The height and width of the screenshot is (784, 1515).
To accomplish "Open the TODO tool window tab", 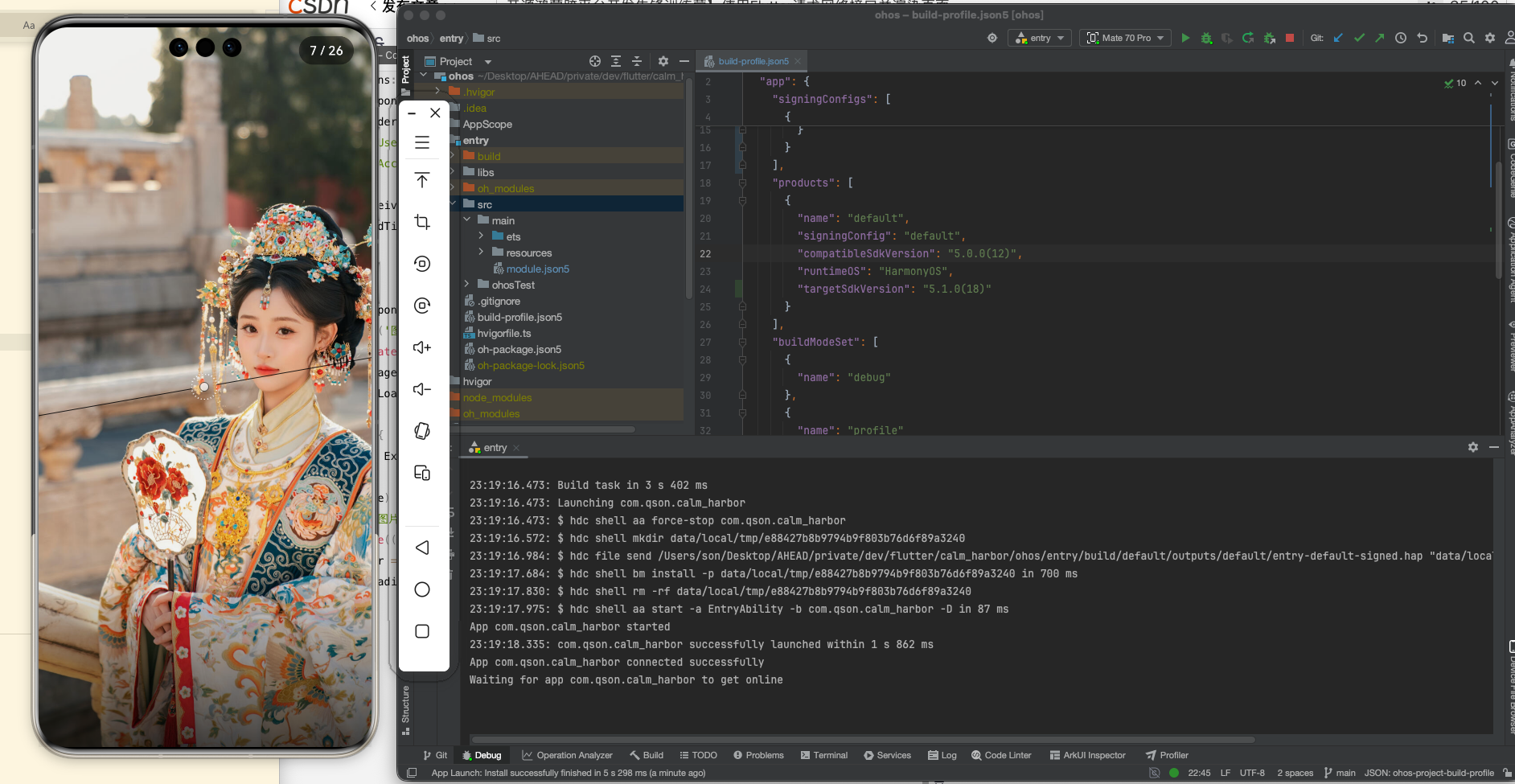I will (x=698, y=755).
